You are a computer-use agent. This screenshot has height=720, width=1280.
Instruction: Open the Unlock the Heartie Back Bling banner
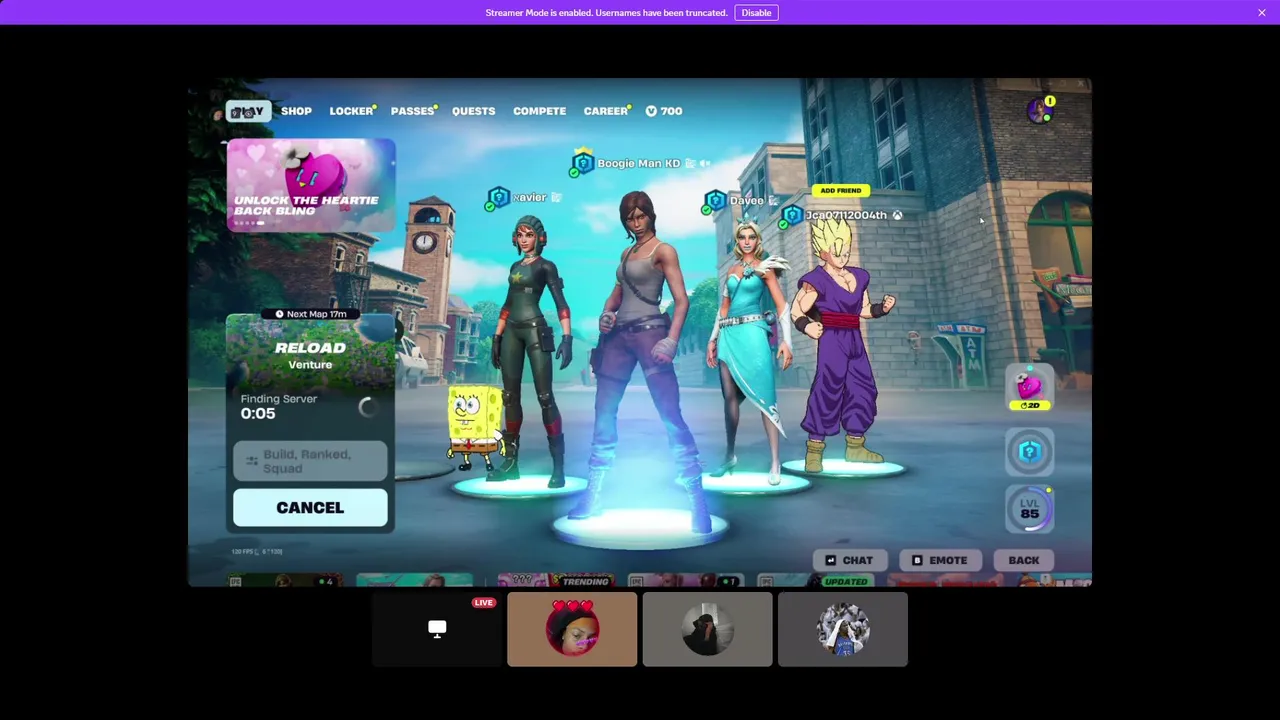pyautogui.click(x=311, y=184)
